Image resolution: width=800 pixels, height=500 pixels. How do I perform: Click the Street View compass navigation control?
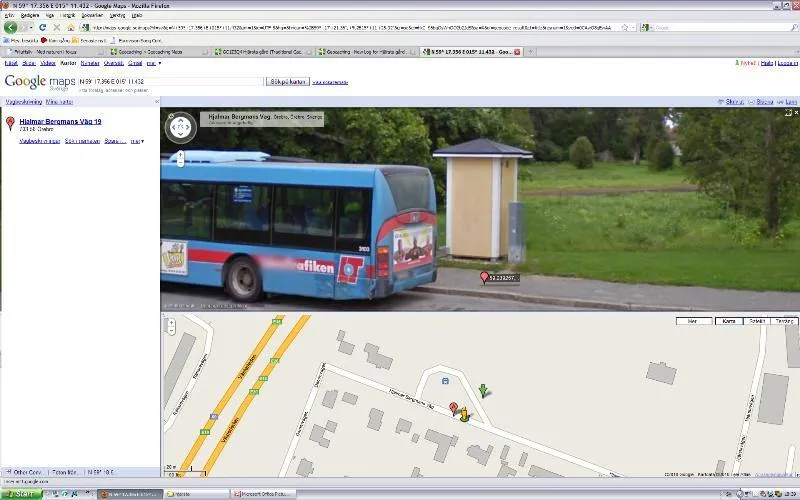180,127
